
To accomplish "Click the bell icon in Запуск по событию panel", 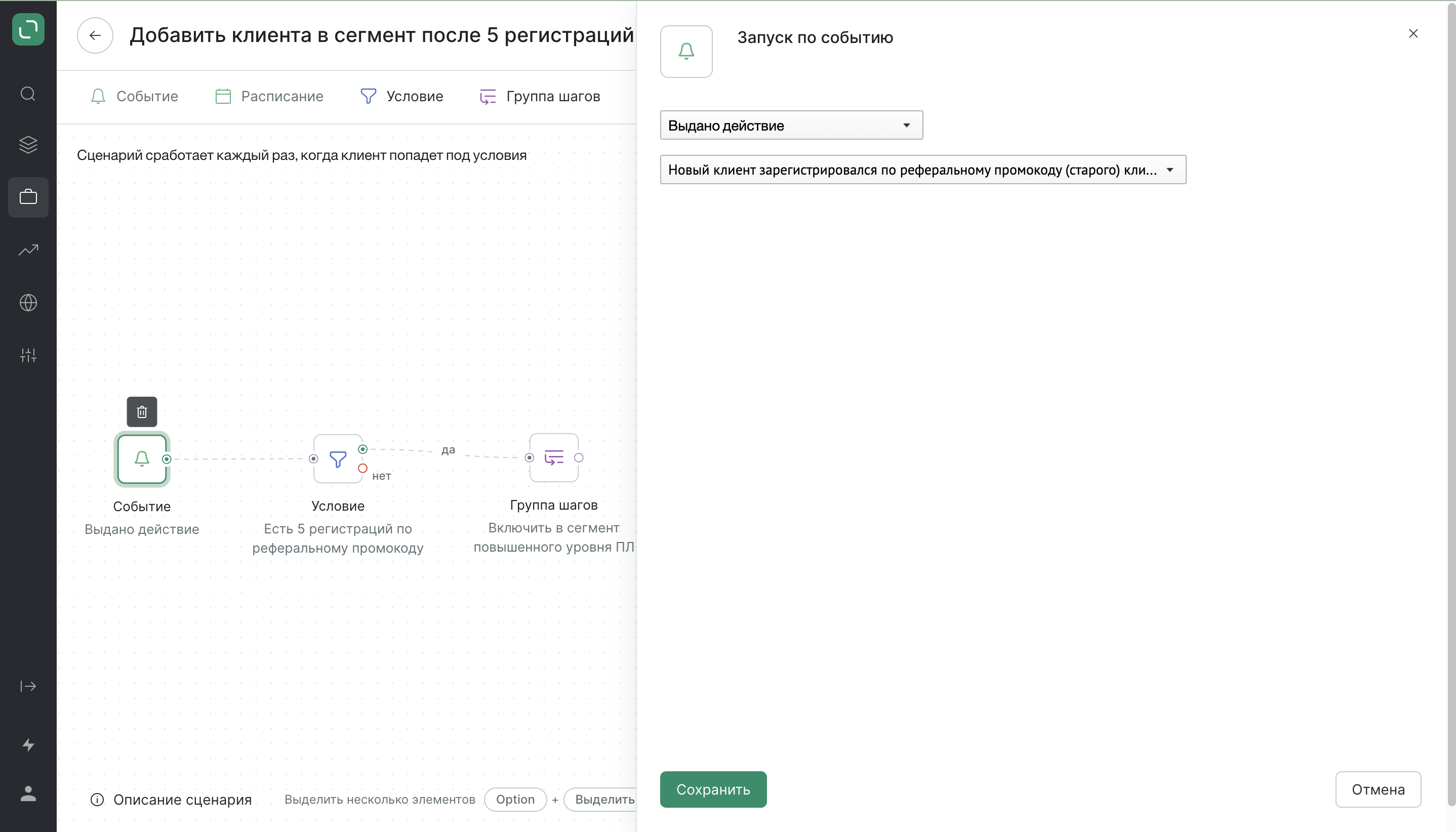I will pos(686,52).
